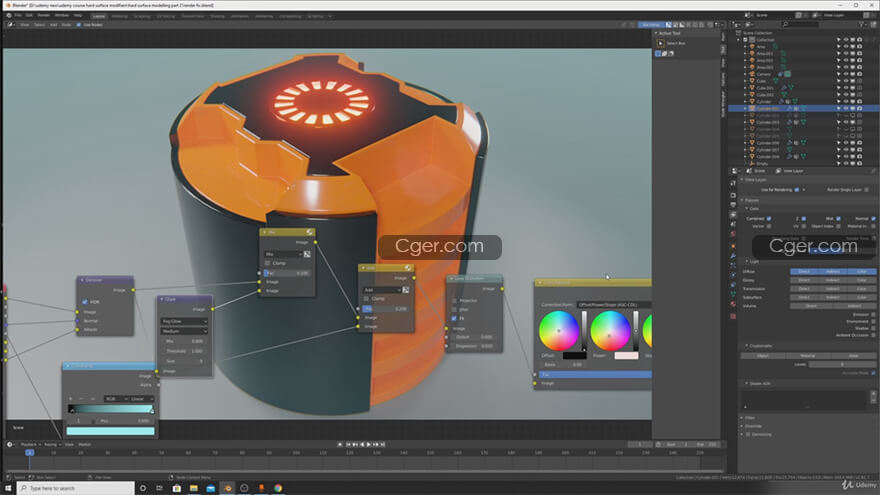Viewport: 880px width, 495px height.
Task: Open the Modifiers wrench tab icon
Action: click(733, 255)
